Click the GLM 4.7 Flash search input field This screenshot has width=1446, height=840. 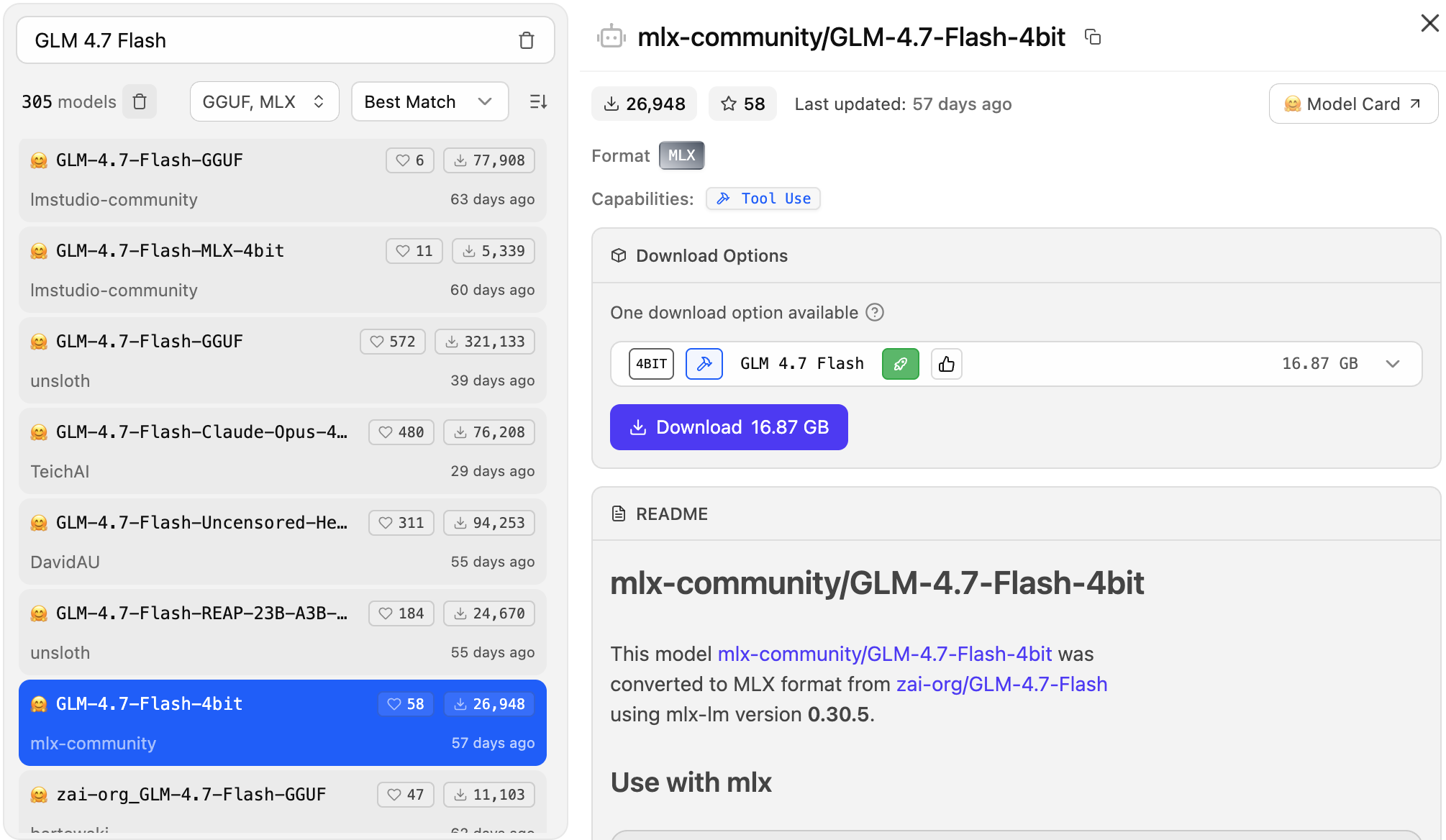coord(266,40)
